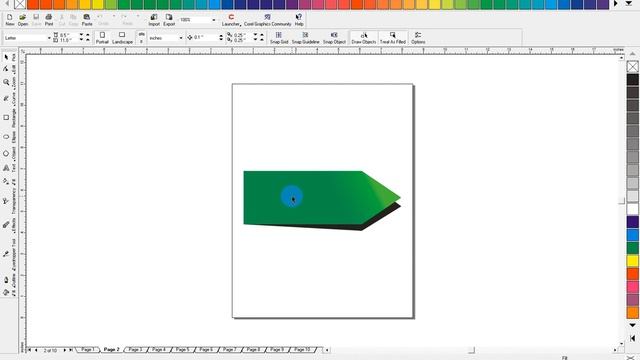Jump to first page button
The height and width of the screenshot is (360, 640).
coord(29,350)
